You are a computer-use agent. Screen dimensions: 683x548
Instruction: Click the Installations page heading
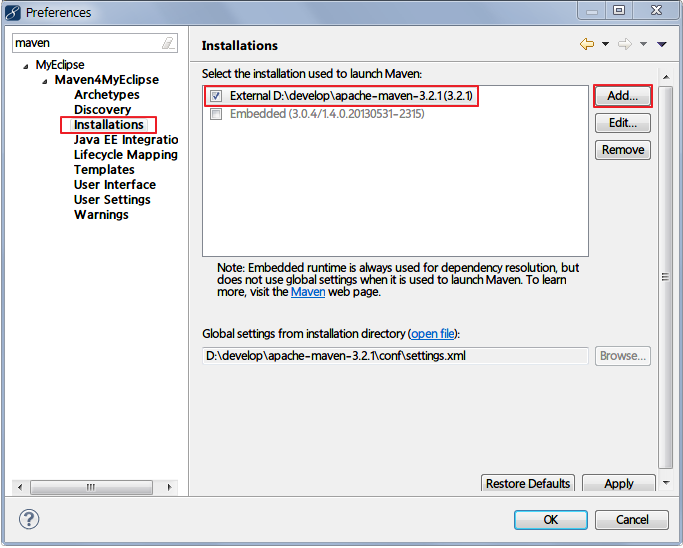pyautogui.click(x=240, y=46)
